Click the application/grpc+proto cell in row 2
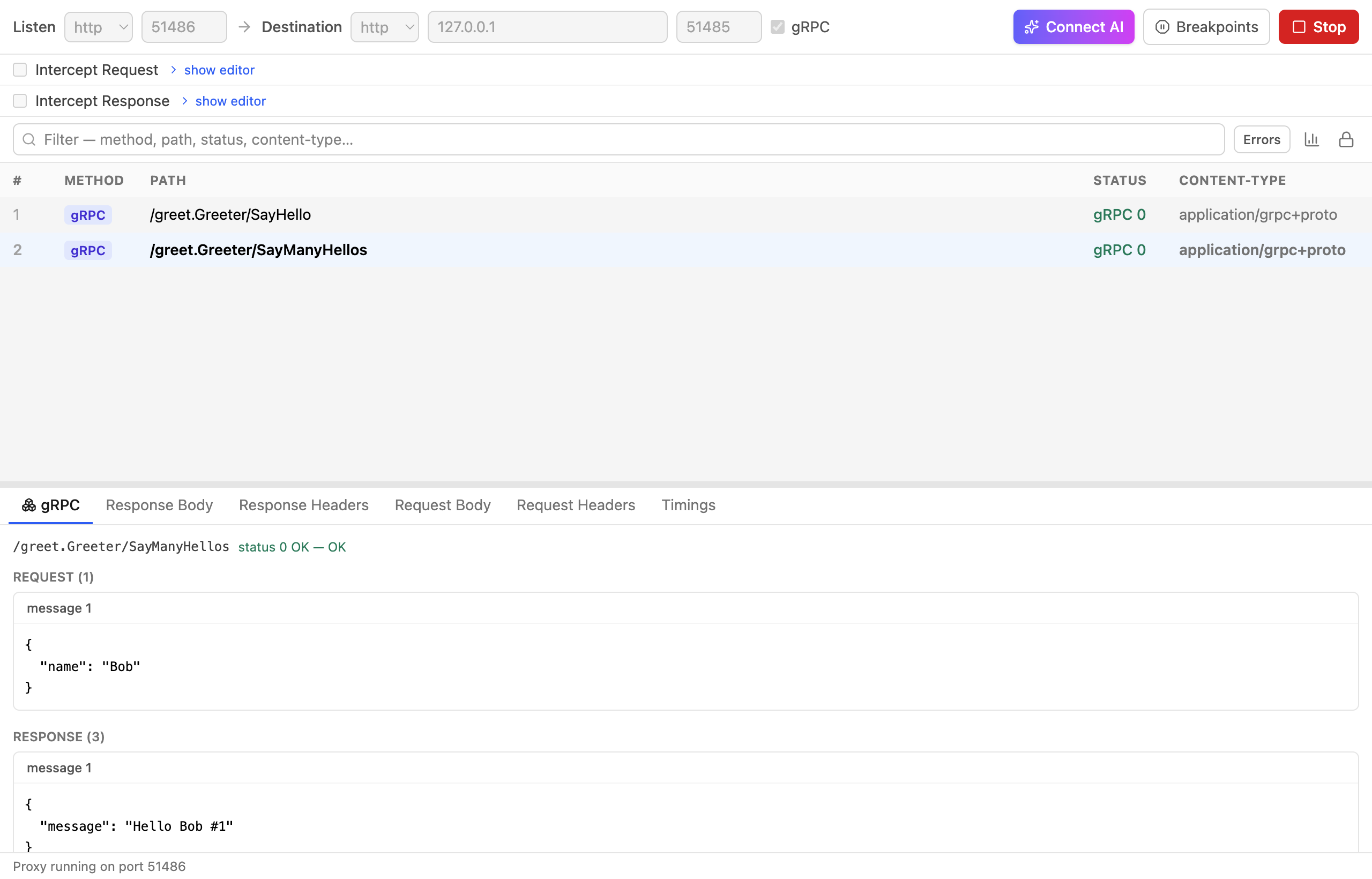 pos(1262,250)
